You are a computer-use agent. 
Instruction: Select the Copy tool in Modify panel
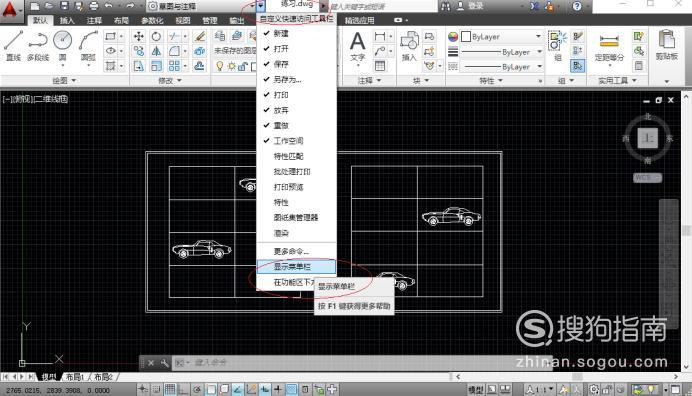click(x=139, y=51)
